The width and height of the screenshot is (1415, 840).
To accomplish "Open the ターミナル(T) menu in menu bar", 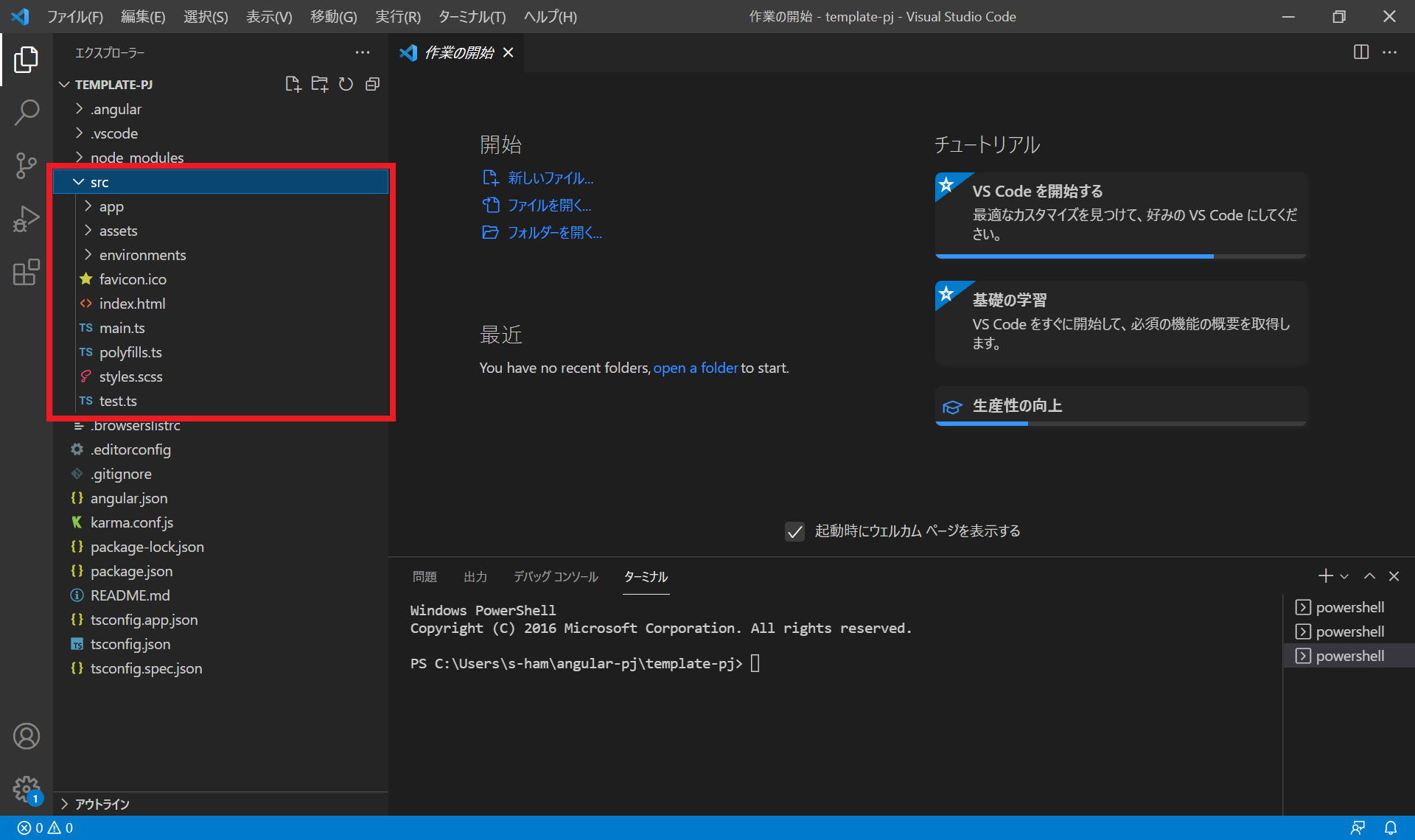I will pos(472,16).
